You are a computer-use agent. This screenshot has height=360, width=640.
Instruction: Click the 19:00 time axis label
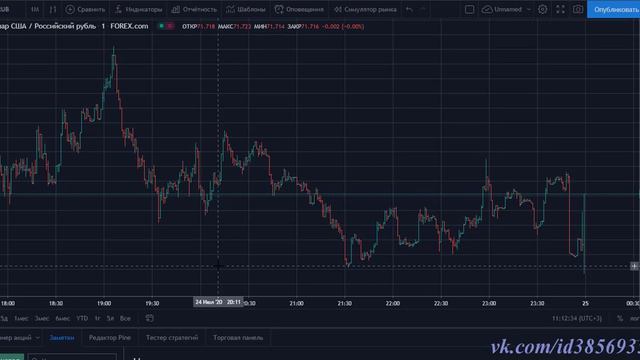(x=104, y=303)
